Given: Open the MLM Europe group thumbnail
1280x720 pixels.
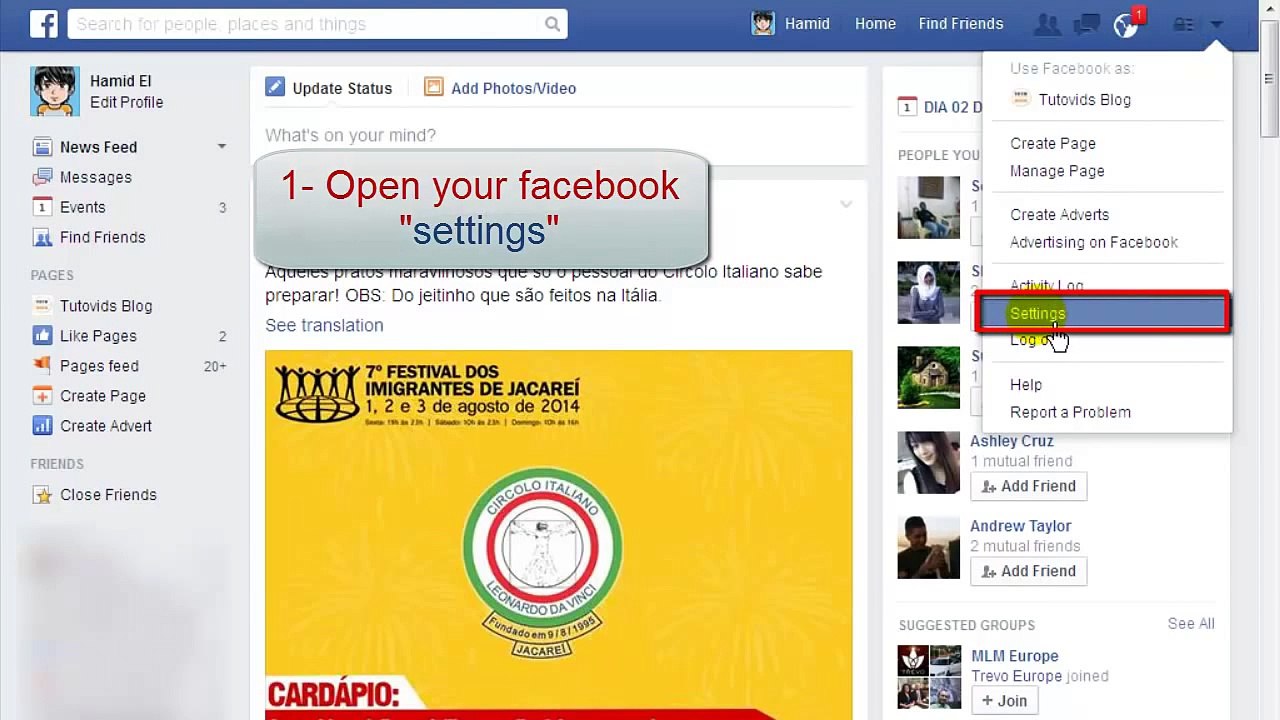Looking at the screenshot, I should [929, 676].
